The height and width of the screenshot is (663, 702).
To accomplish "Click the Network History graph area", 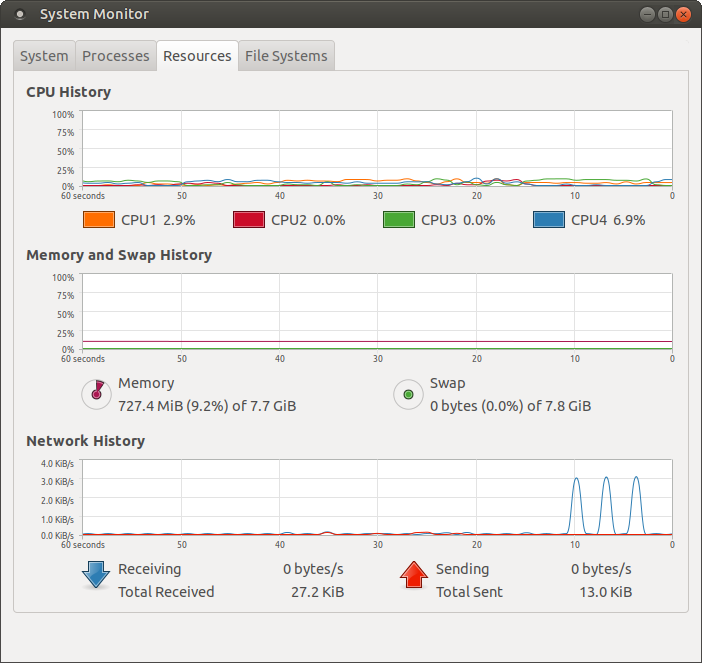I will [x=377, y=497].
